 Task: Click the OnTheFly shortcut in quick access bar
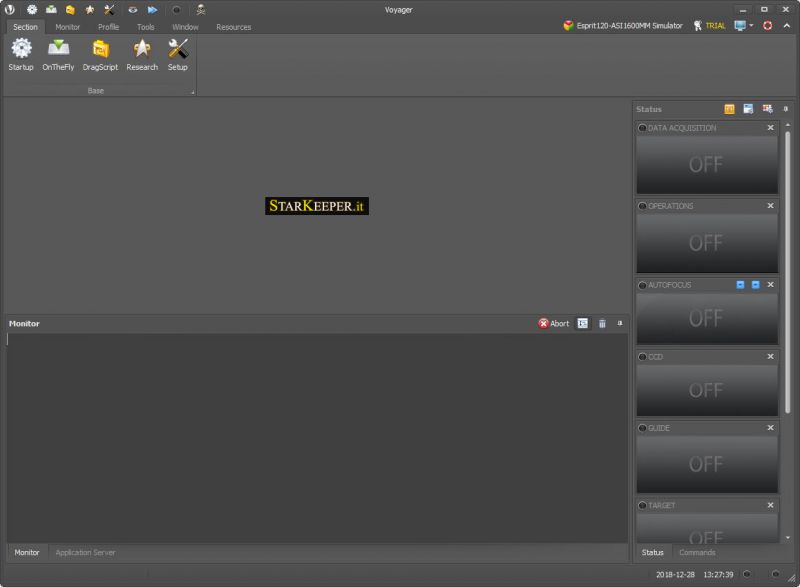tap(51, 9)
